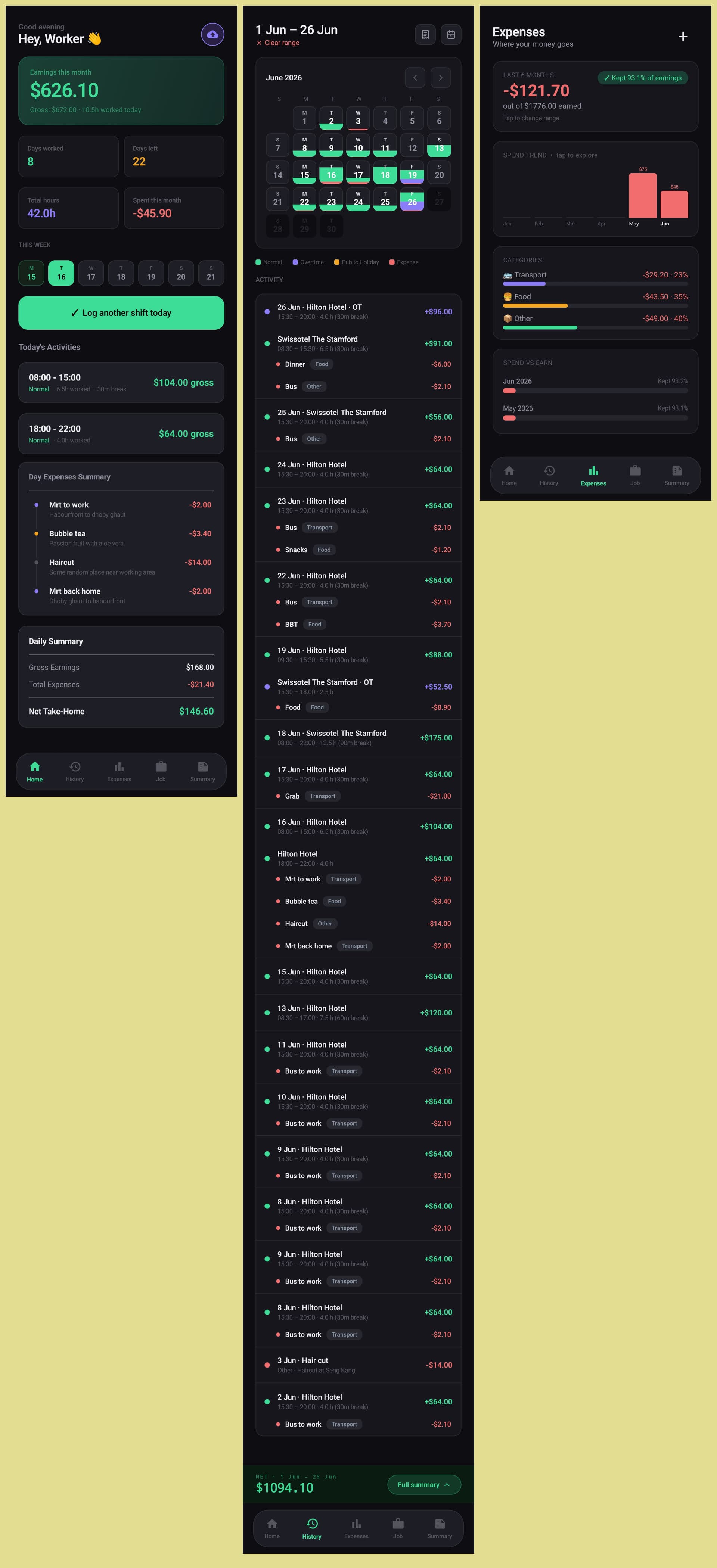Image resolution: width=717 pixels, height=1568 pixels.
Task: Open the receipt list icon beside date range
Action: pos(425,35)
